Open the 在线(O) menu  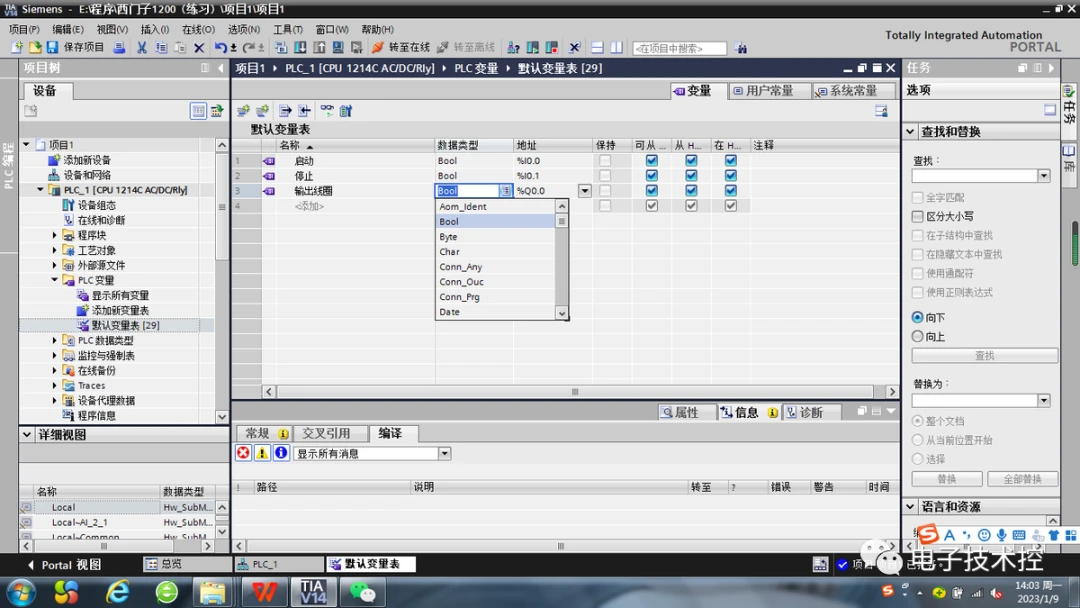[x=198, y=29]
